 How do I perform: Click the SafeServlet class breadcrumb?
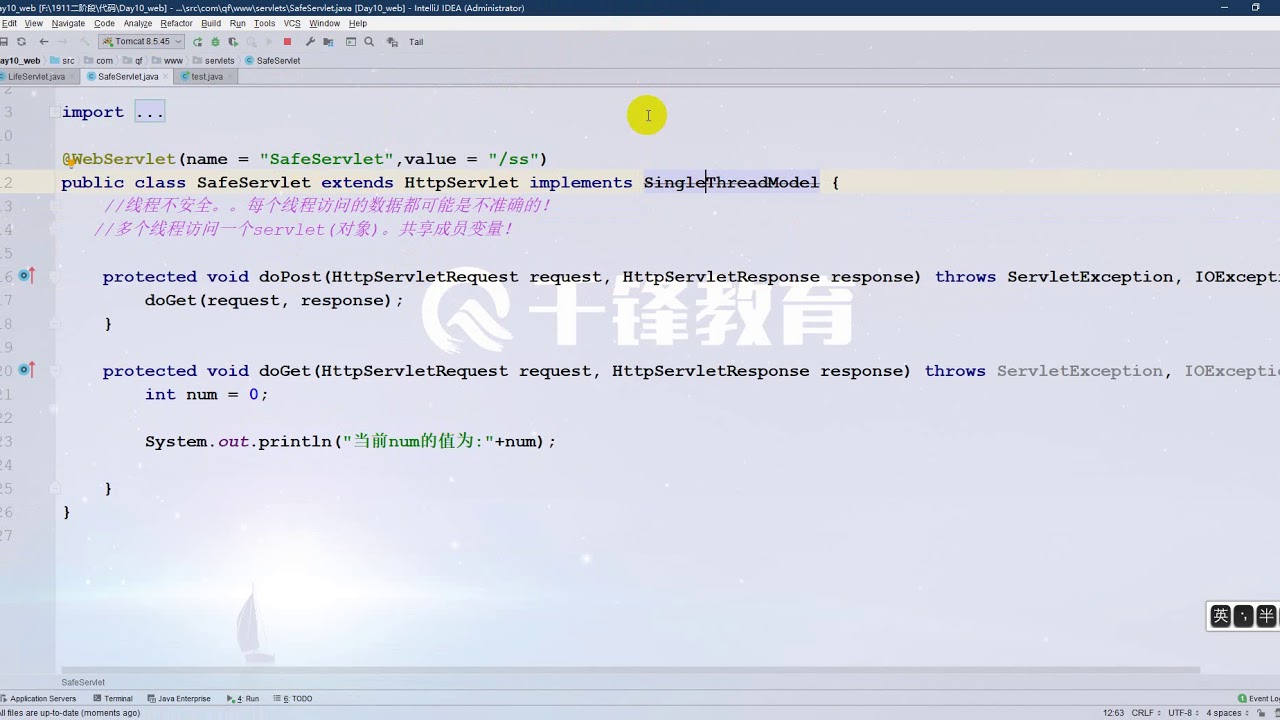click(273, 60)
